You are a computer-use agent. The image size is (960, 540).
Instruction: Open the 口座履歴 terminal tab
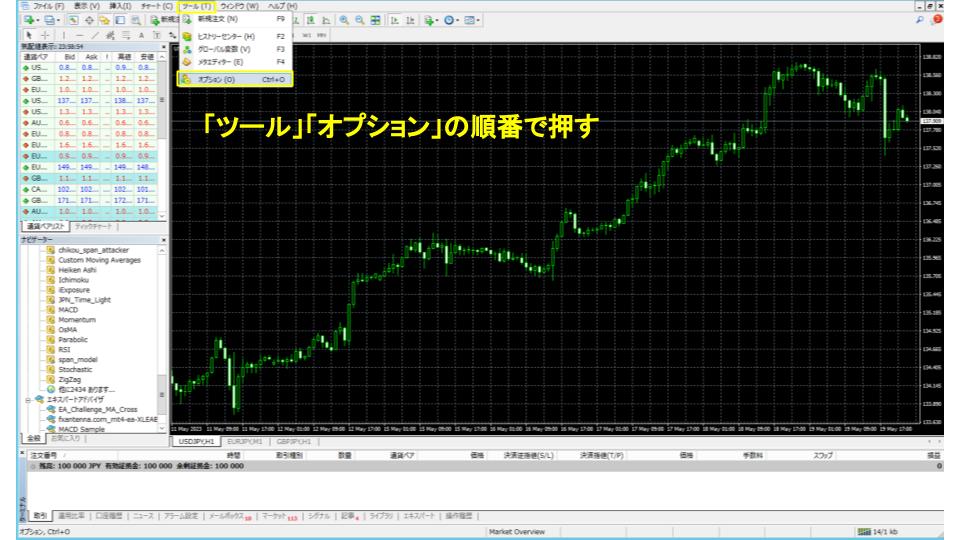tap(108, 515)
